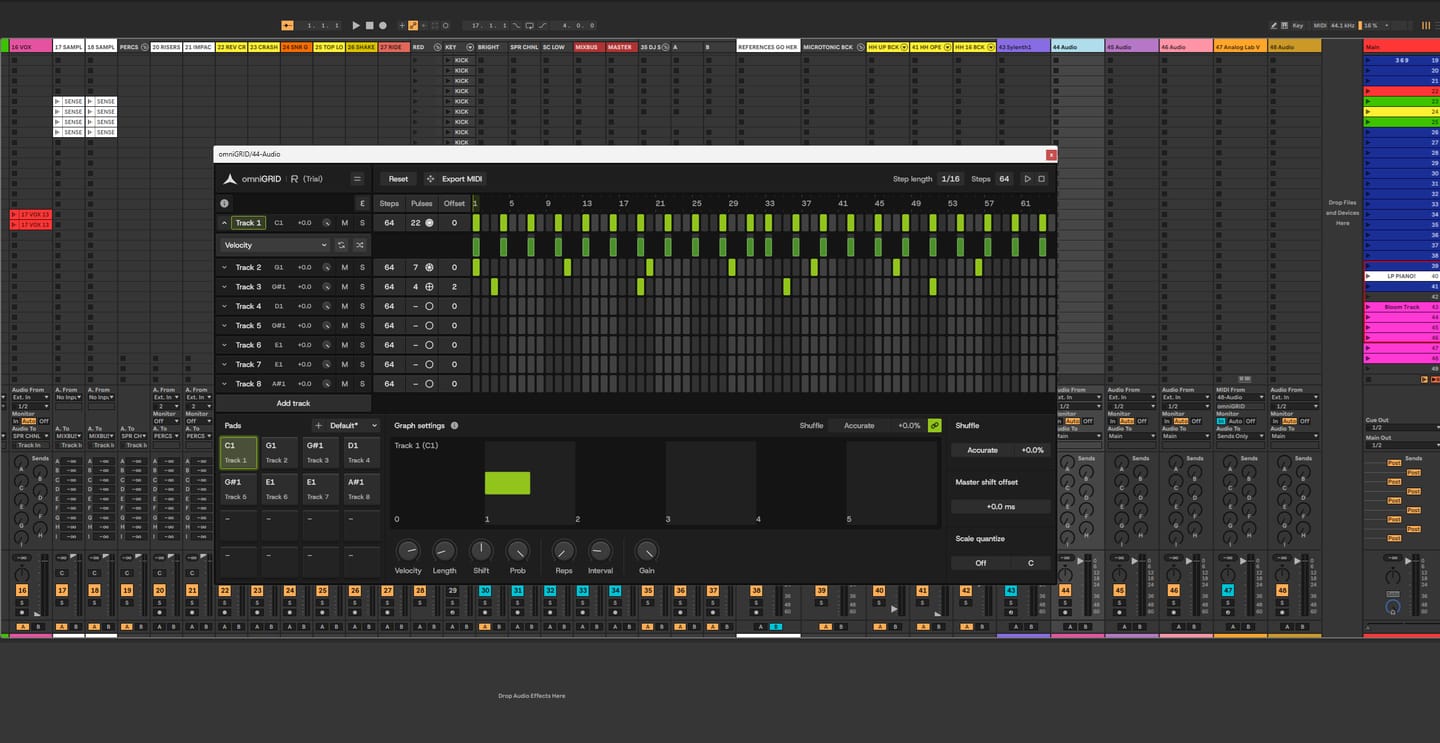
Task: Click the E button above track mute column
Action: [x=362, y=203]
